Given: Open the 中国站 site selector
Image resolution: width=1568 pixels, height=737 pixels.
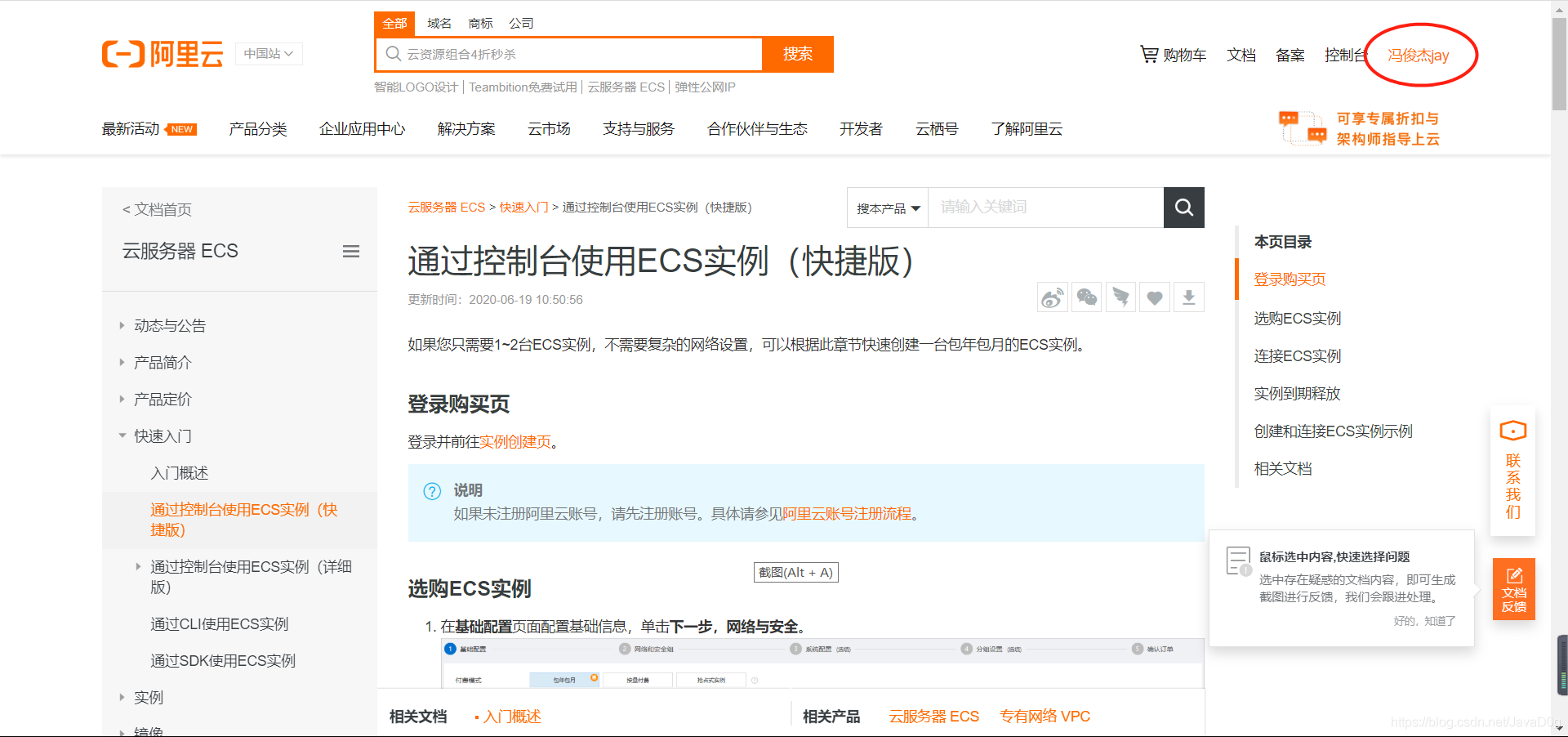Looking at the screenshot, I should (x=269, y=54).
